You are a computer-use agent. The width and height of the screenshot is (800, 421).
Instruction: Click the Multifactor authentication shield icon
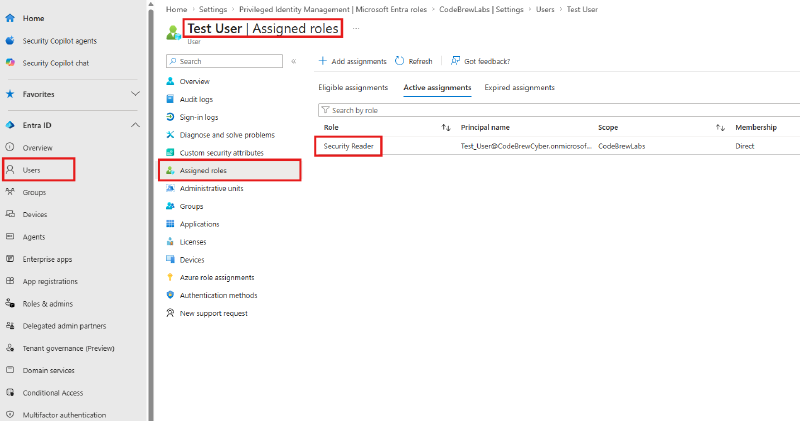coord(10,415)
